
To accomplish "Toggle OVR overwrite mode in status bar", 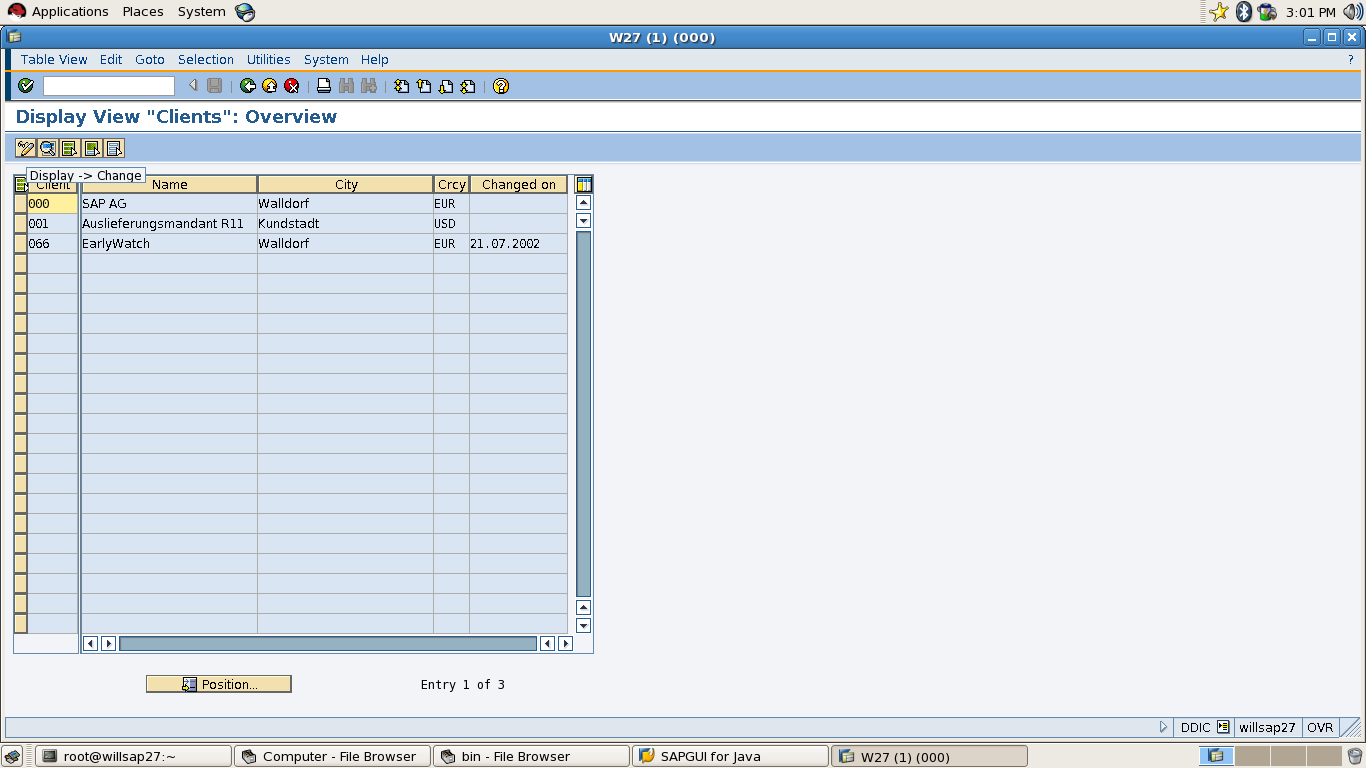I will point(1319,727).
